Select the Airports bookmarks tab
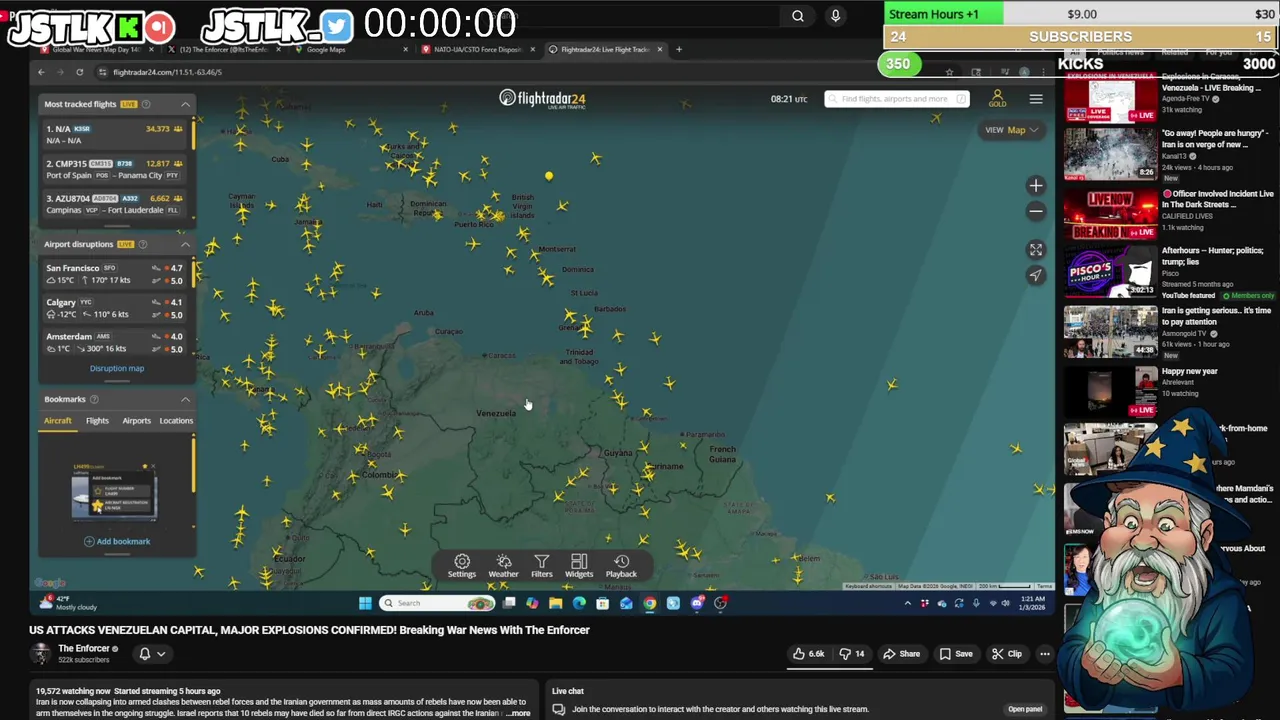 (x=136, y=421)
